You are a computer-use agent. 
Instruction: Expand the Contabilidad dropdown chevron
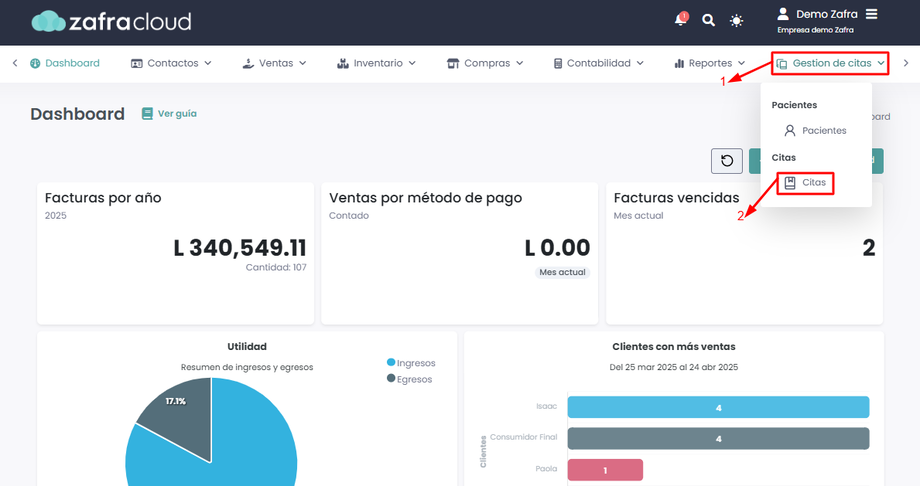[x=640, y=63]
